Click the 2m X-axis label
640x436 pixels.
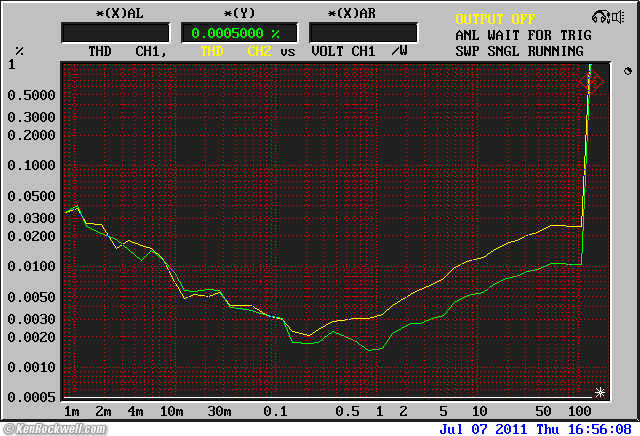click(103, 412)
